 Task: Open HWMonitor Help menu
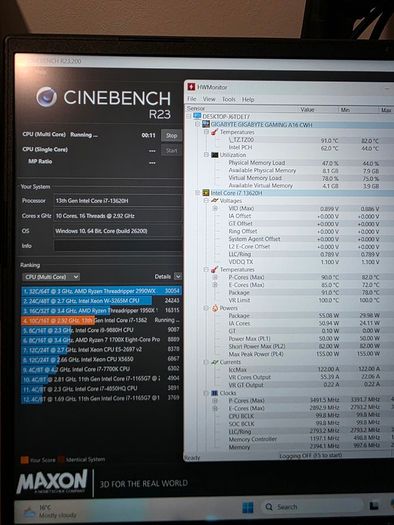click(248, 99)
